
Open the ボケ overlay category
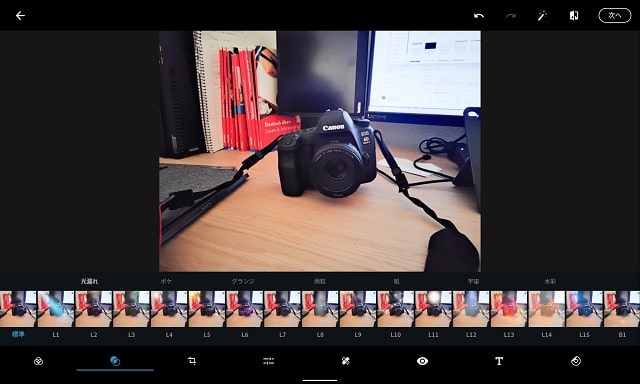(x=166, y=281)
